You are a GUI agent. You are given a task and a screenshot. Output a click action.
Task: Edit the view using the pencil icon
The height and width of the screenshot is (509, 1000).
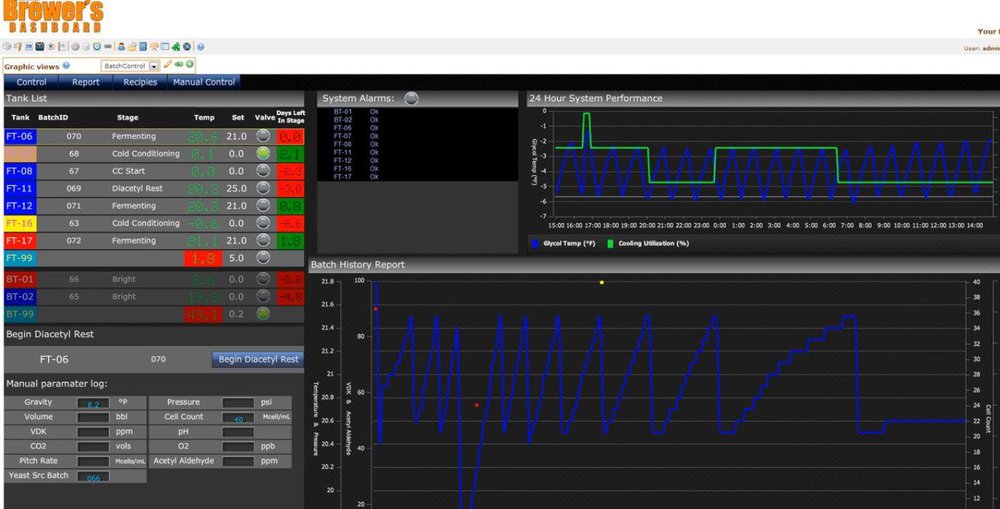(168, 64)
